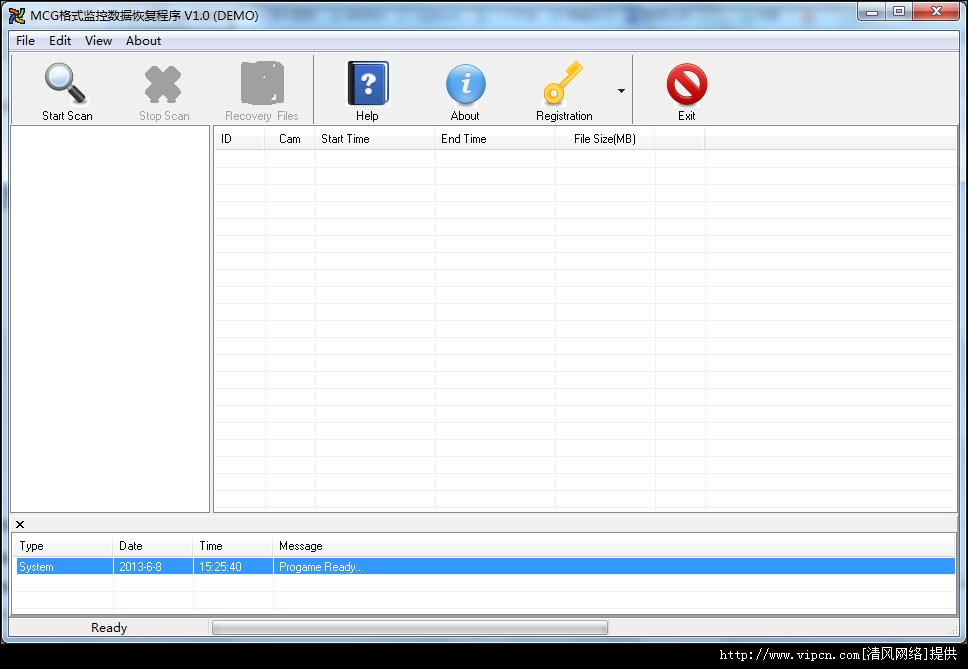968x669 pixels.
Task: Click the resize grip in status bar
Action: [954, 630]
